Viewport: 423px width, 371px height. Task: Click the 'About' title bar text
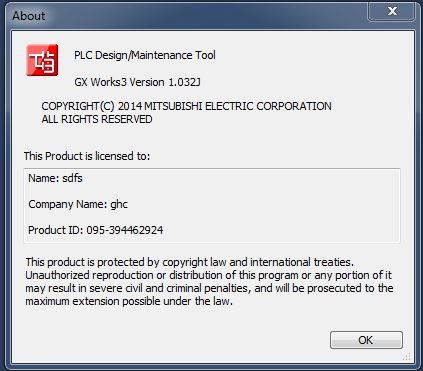(29, 16)
